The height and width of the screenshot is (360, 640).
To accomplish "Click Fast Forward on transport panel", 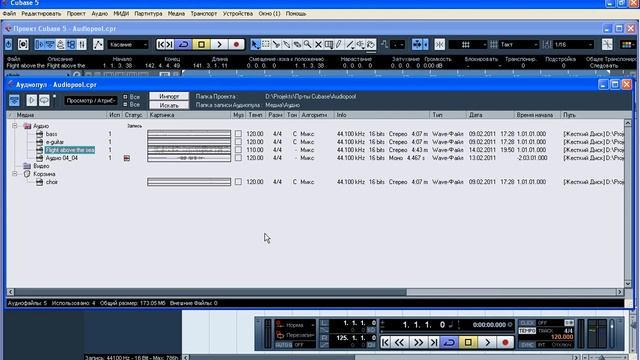I will tap(418, 342).
